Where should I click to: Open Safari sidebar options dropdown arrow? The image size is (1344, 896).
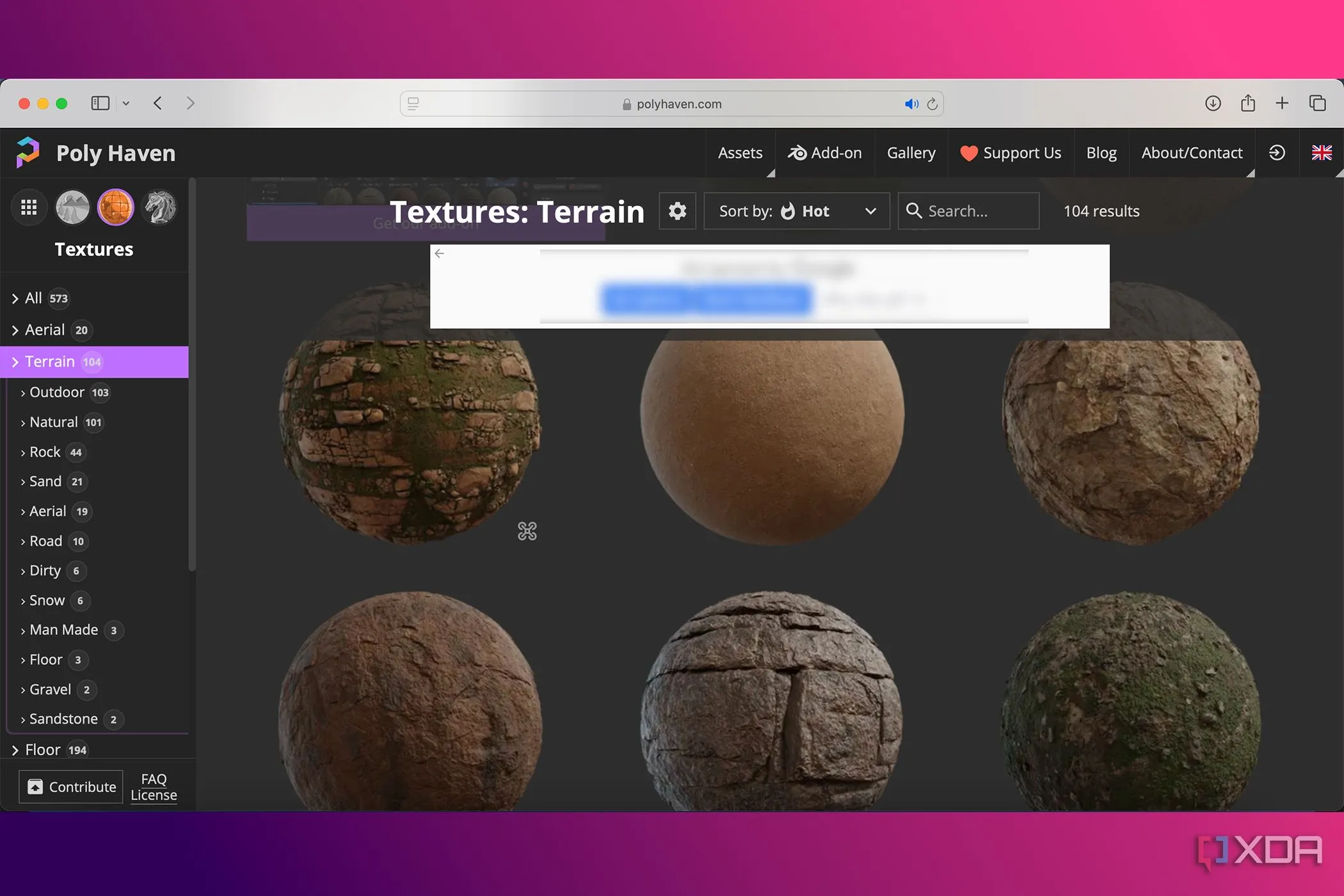coord(126,103)
